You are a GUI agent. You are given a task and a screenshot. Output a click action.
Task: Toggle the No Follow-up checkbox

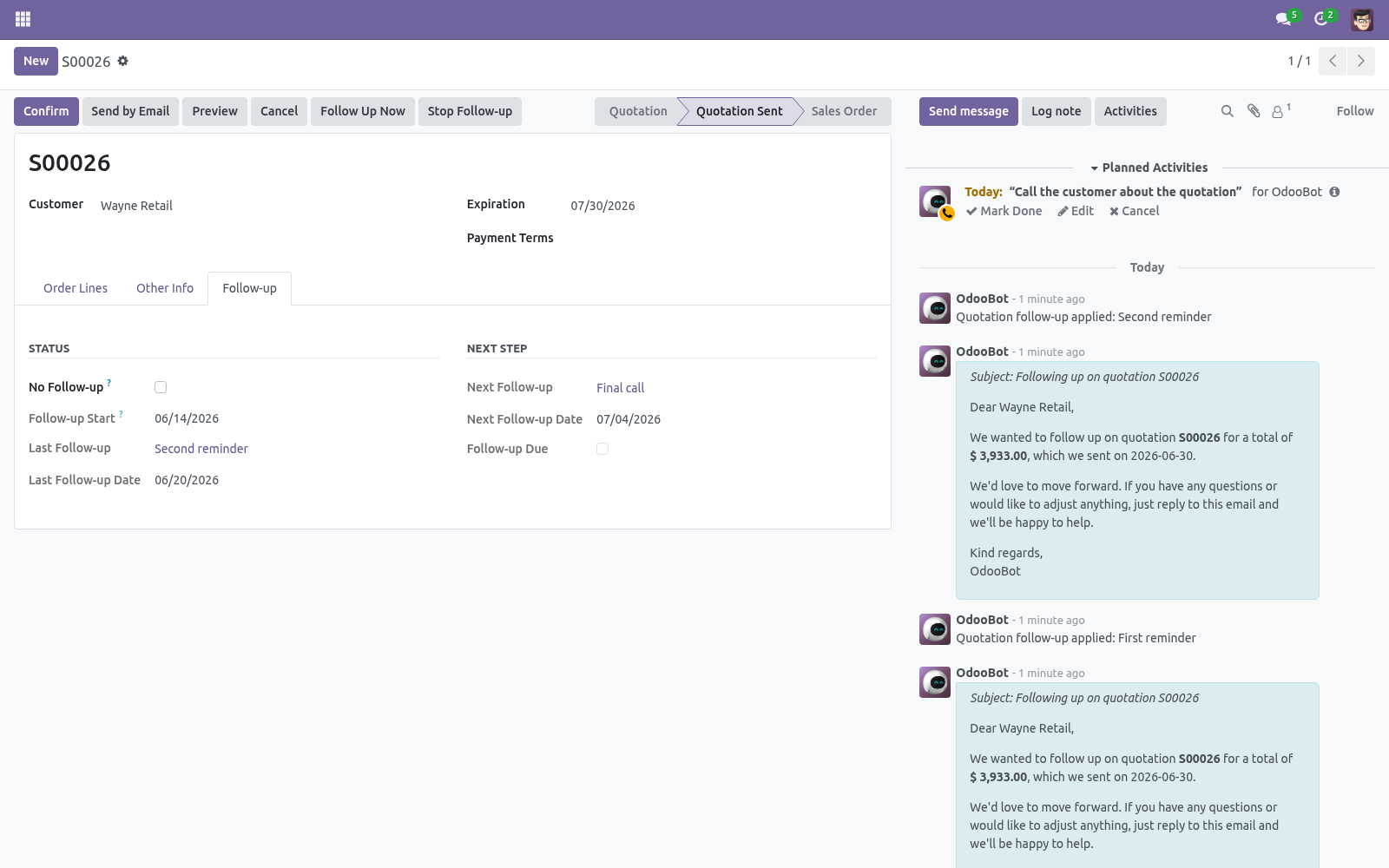(x=161, y=387)
